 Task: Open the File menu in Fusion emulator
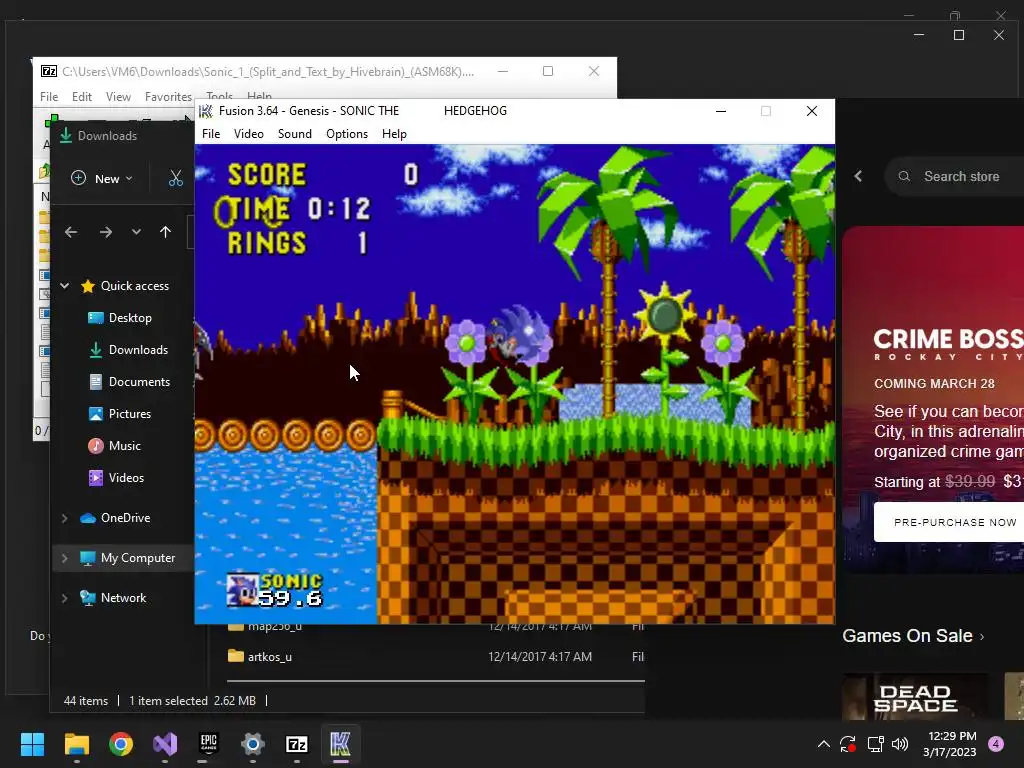coord(211,134)
